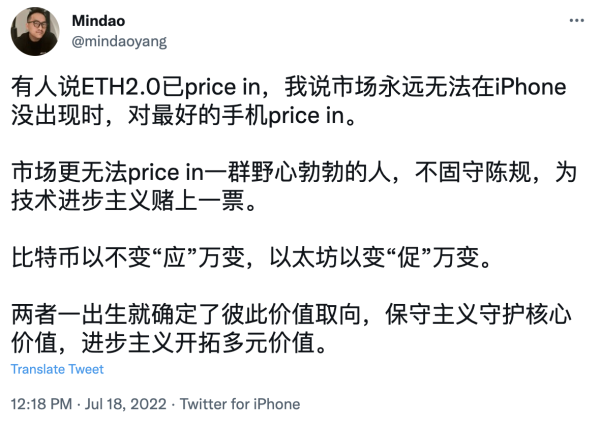Click the 12:18 PM tweet time
This screenshot has height=426, width=600.
[41, 404]
